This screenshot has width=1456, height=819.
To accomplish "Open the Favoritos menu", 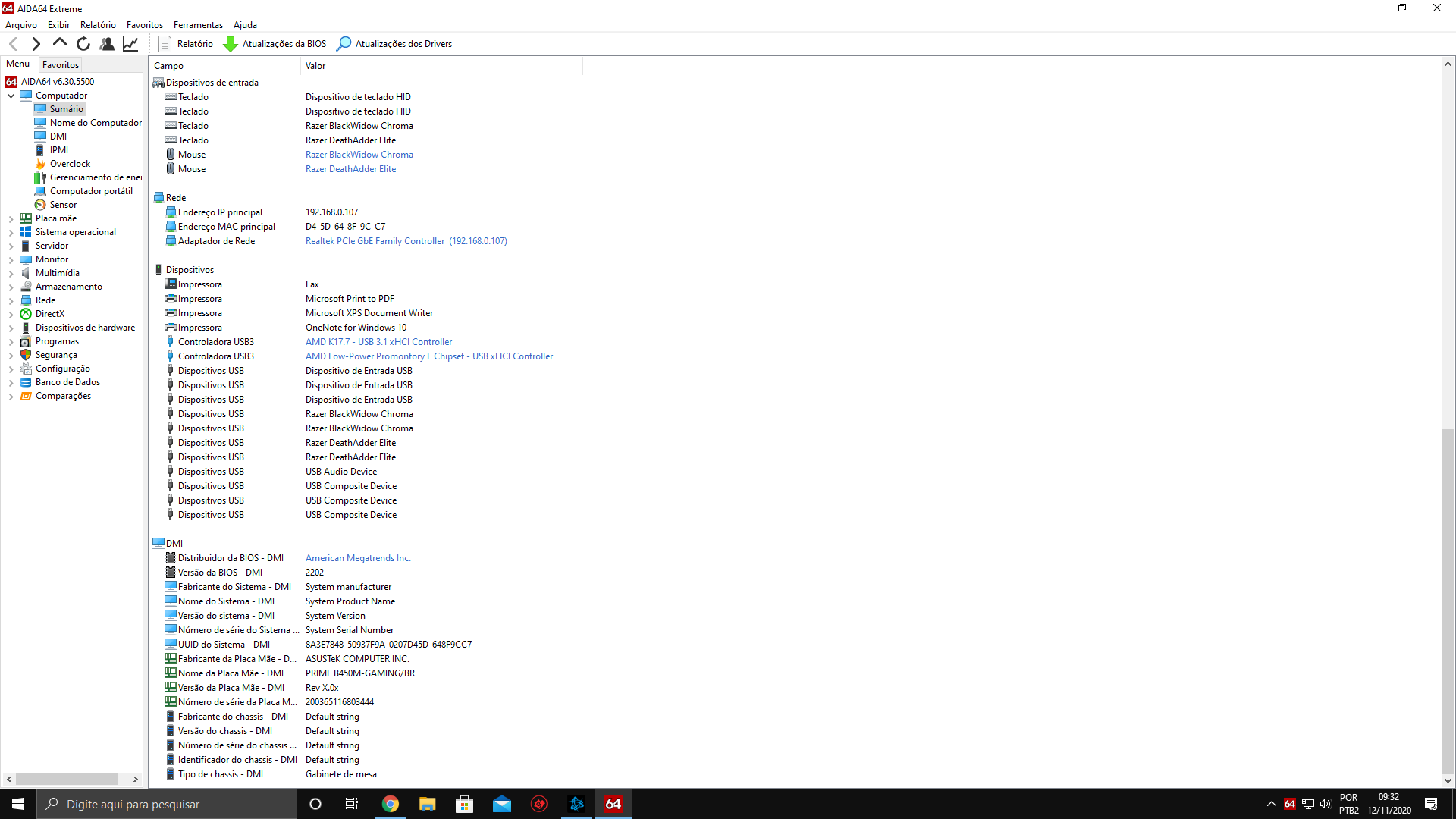I will pos(144,25).
